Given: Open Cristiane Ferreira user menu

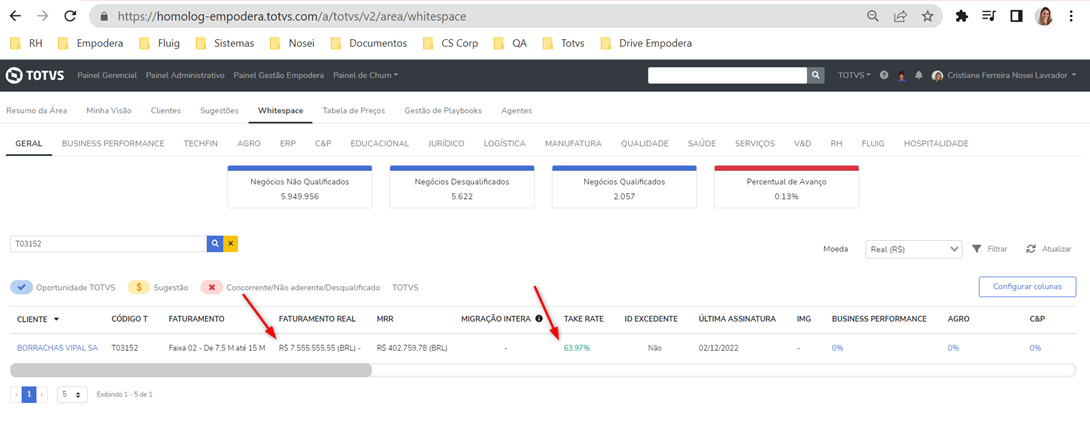Looking at the screenshot, I should (x=1004, y=75).
